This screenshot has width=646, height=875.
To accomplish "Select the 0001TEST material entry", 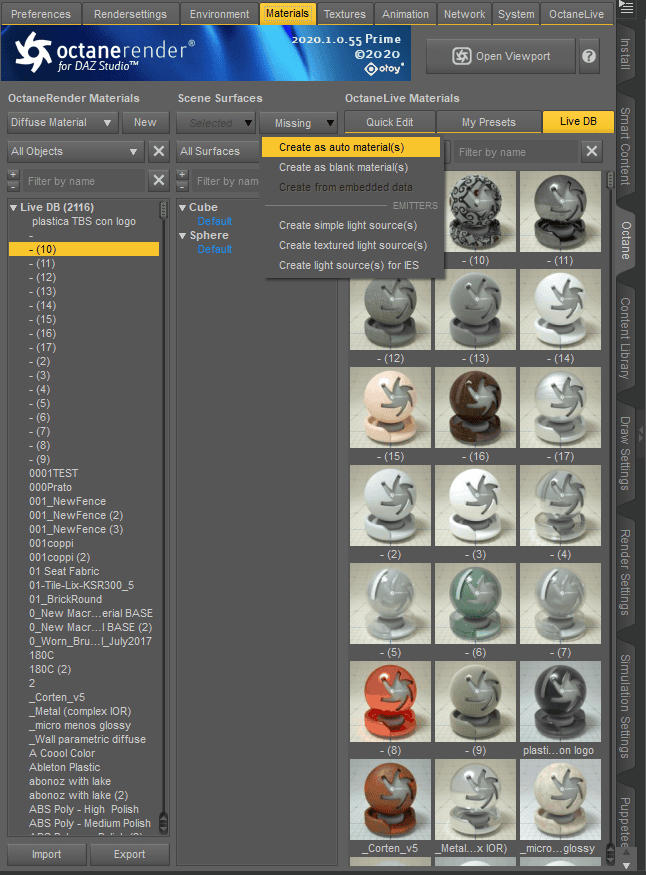I will (x=54, y=473).
